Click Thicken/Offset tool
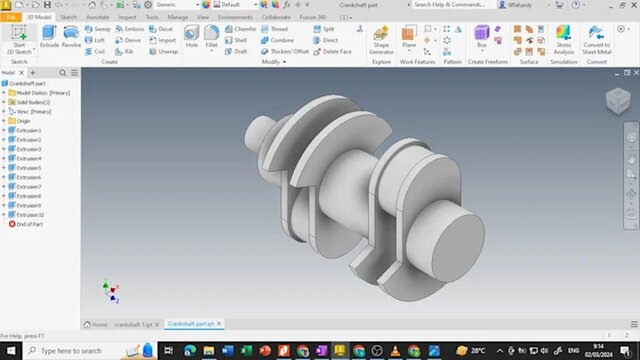 285,51
